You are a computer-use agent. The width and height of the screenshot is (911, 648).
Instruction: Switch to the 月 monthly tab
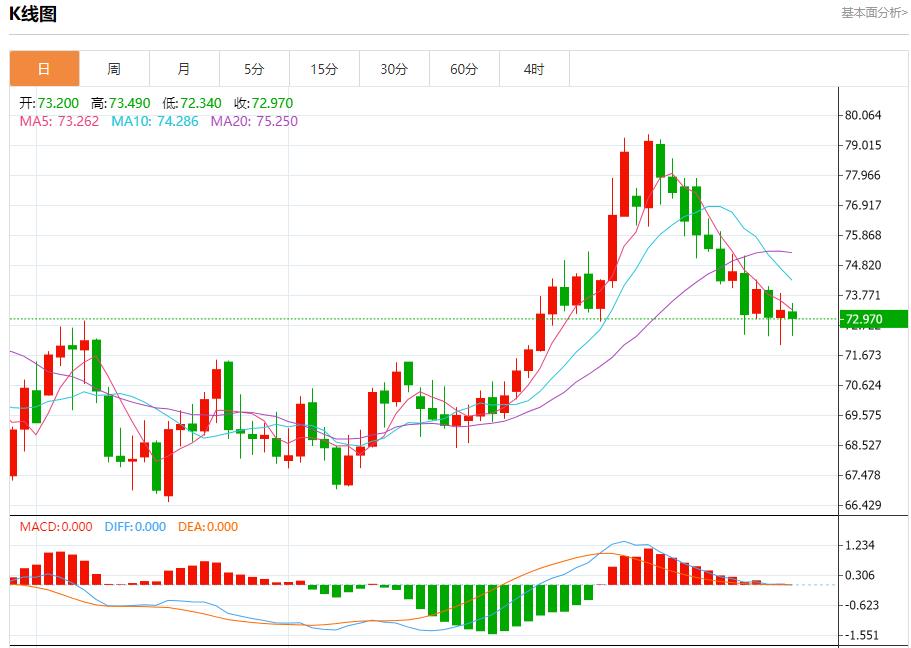click(x=184, y=69)
